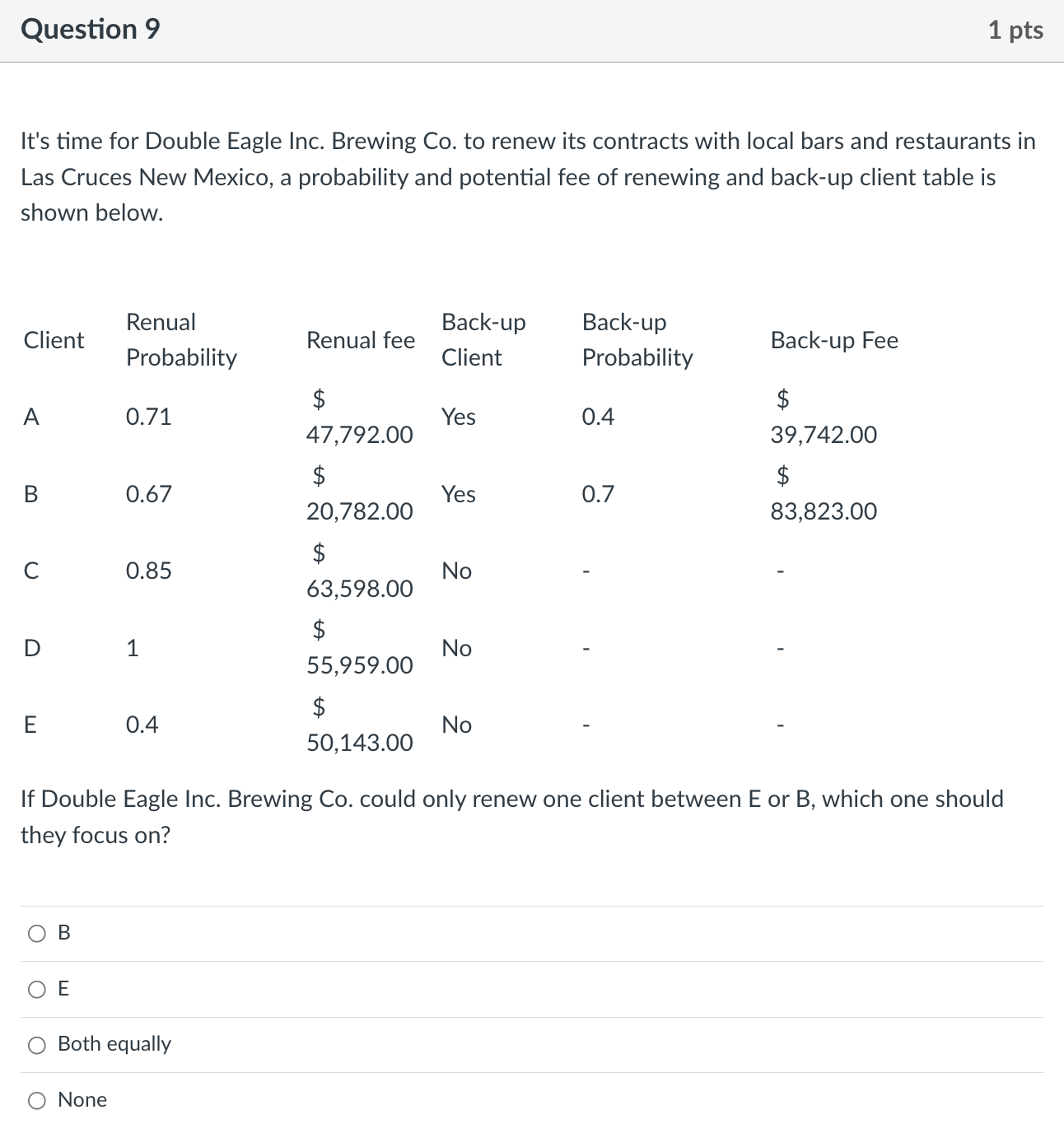The image size is (1064, 1133).
Task: Click the "1 pts" point value label
Action: 1016,29
